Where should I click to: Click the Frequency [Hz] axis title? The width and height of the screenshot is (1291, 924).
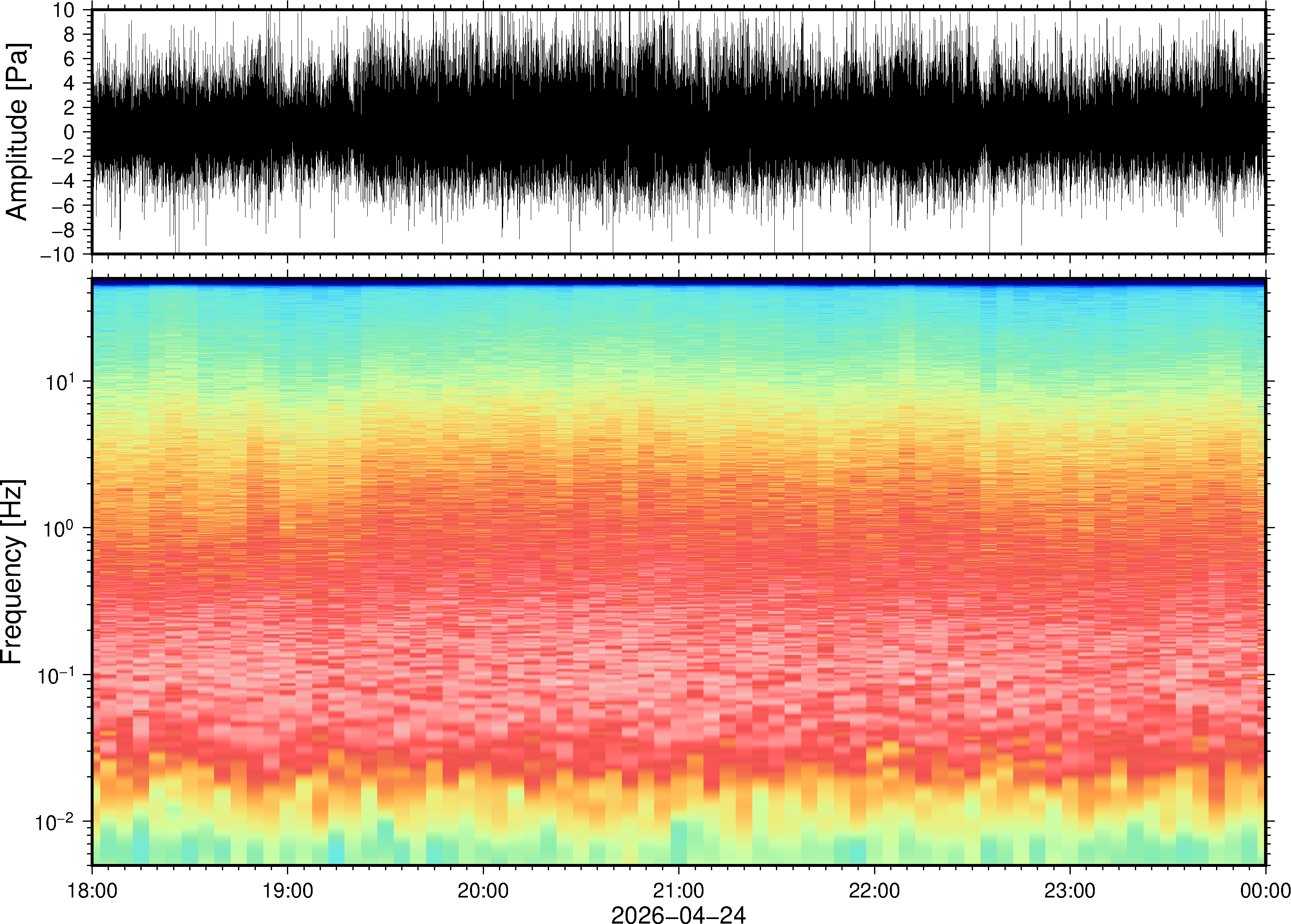pos(12,572)
